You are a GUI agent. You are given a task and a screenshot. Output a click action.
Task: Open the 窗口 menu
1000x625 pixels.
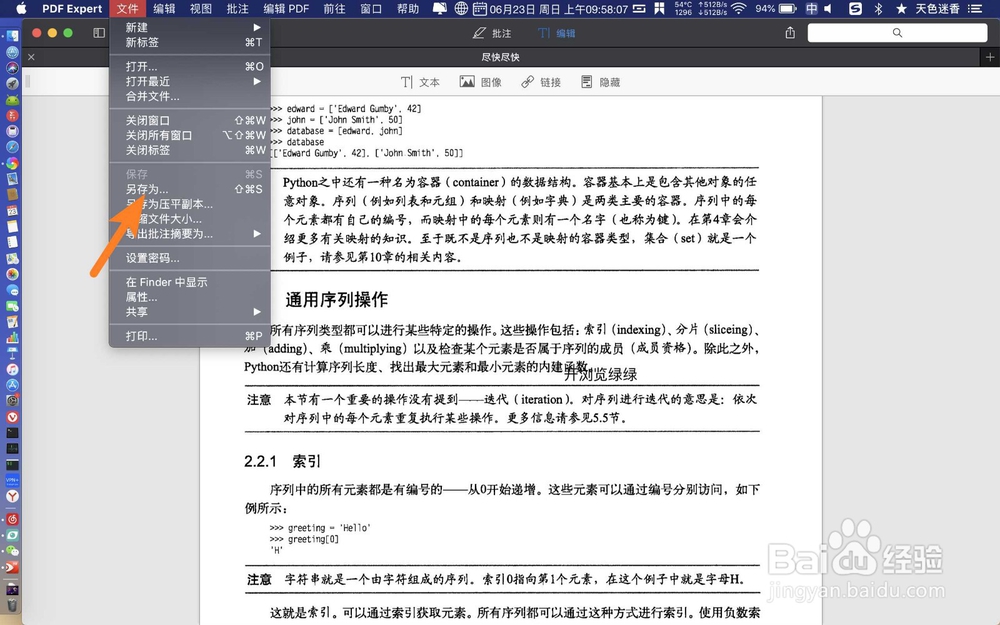[371, 8]
